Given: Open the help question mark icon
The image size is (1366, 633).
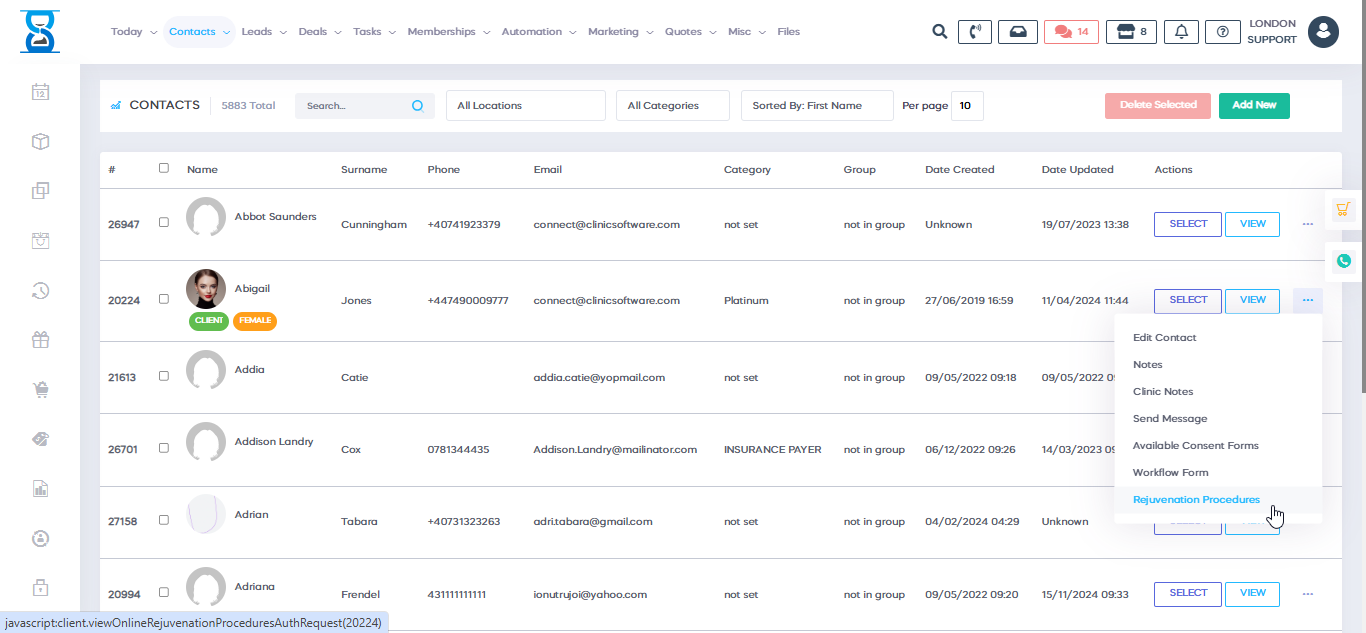Looking at the screenshot, I should pyautogui.click(x=1222, y=32).
